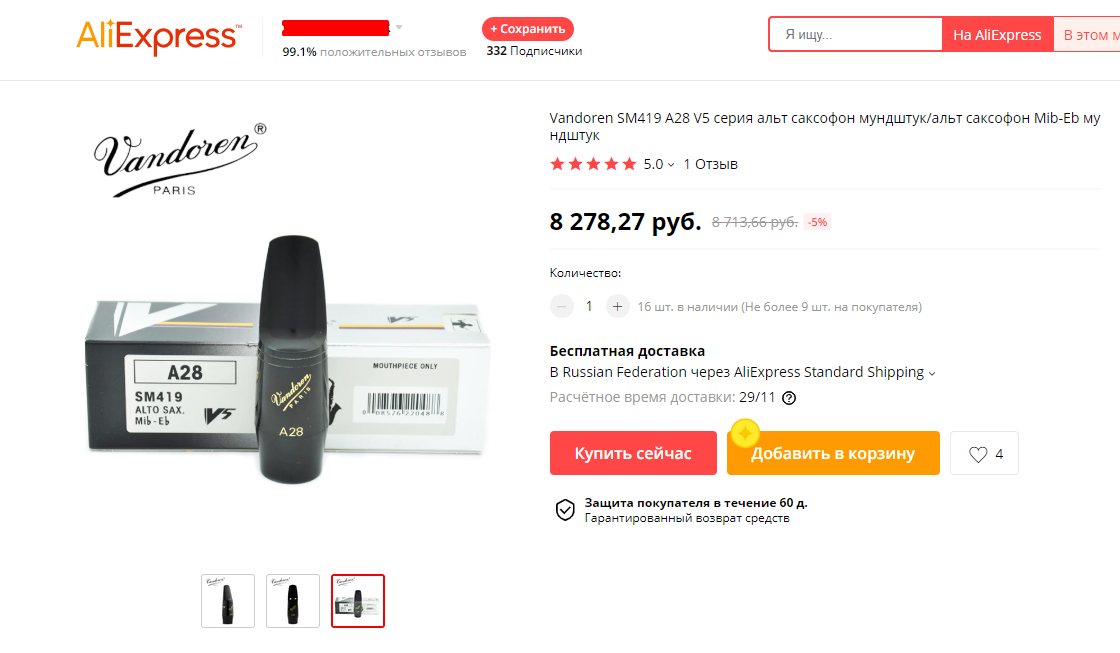Expand the 5.0 rating breakdown chevron
1120x653 pixels.
pos(671,165)
